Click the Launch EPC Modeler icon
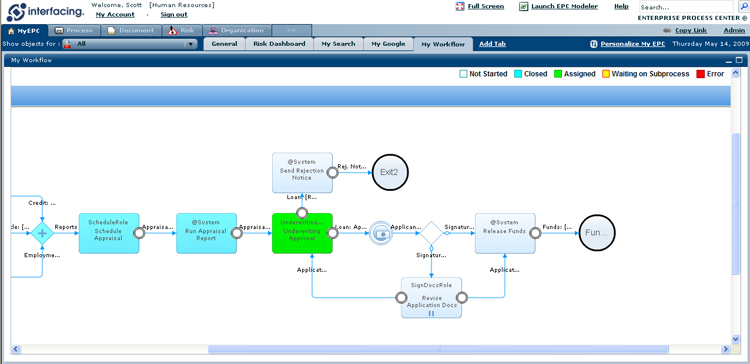 coord(524,7)
